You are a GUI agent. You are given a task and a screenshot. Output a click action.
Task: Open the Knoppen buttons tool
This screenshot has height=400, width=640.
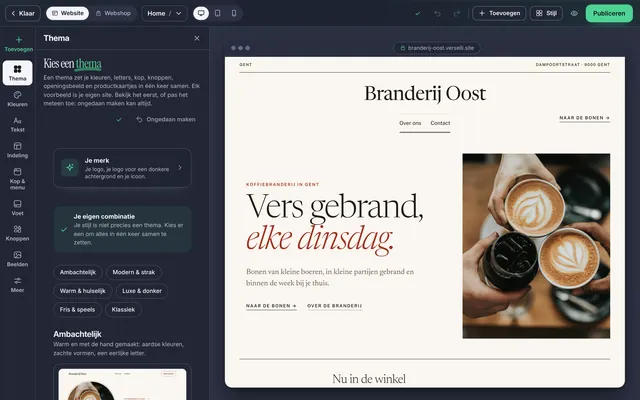coord(18,233)
